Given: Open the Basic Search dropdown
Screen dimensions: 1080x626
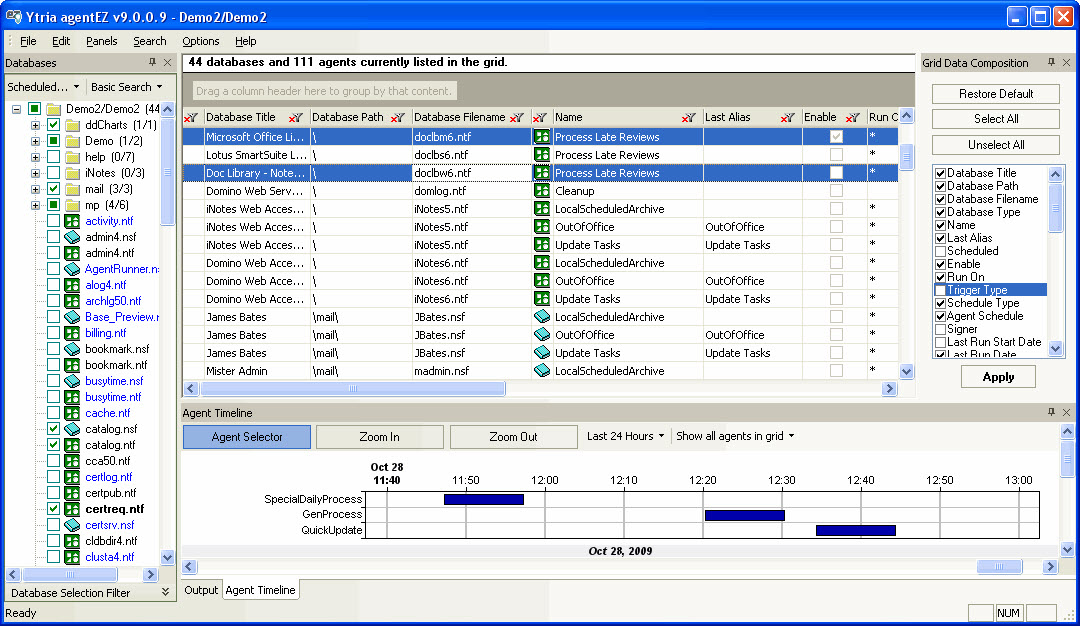Looking at the screenshot, I should pos(126,87).
